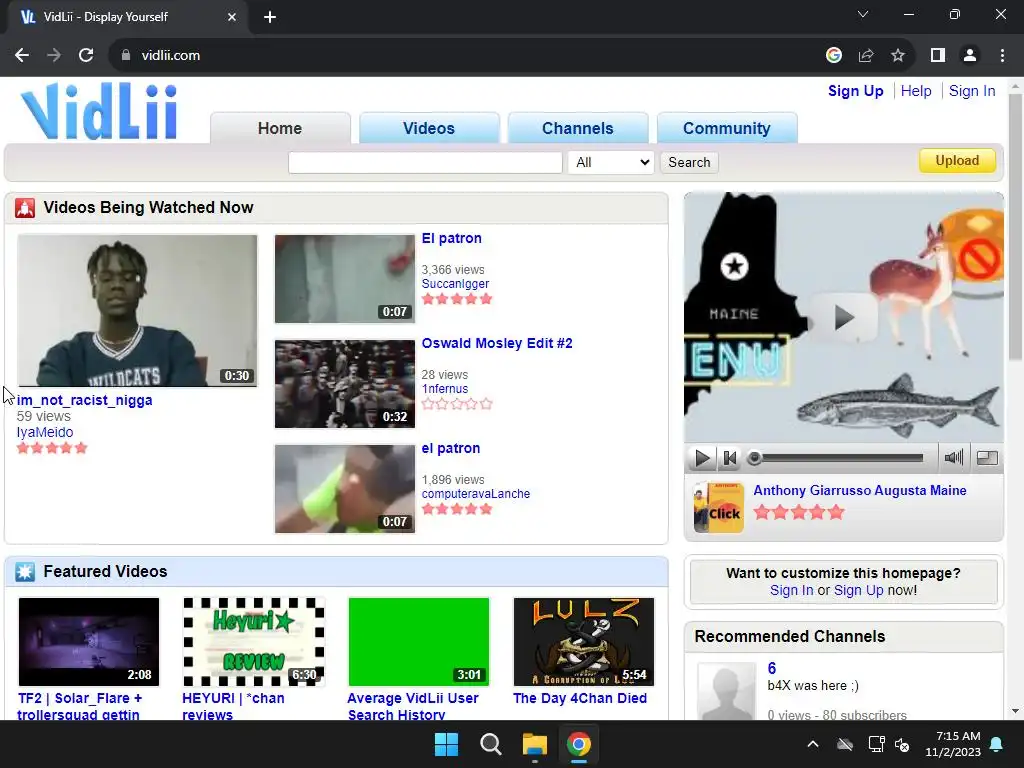
Task: Open Average VidLii User Search History link
Action: point(413,707)
